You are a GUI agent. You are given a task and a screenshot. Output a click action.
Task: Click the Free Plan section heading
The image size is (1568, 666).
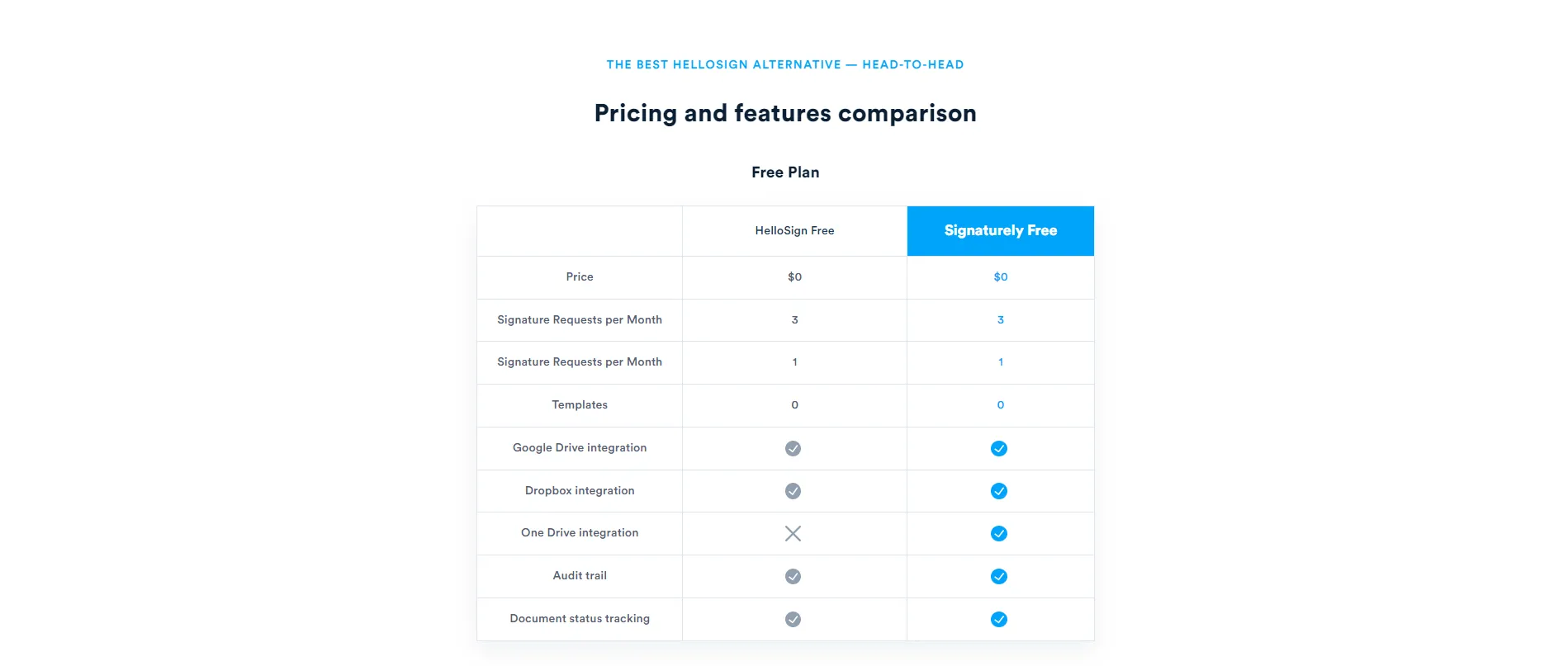785,172
